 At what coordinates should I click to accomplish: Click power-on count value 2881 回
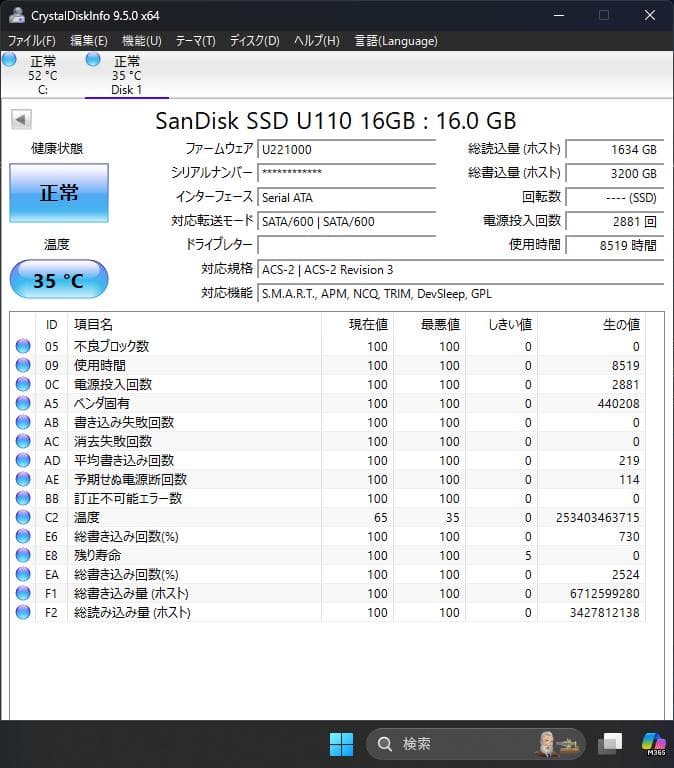pos(615,221)
